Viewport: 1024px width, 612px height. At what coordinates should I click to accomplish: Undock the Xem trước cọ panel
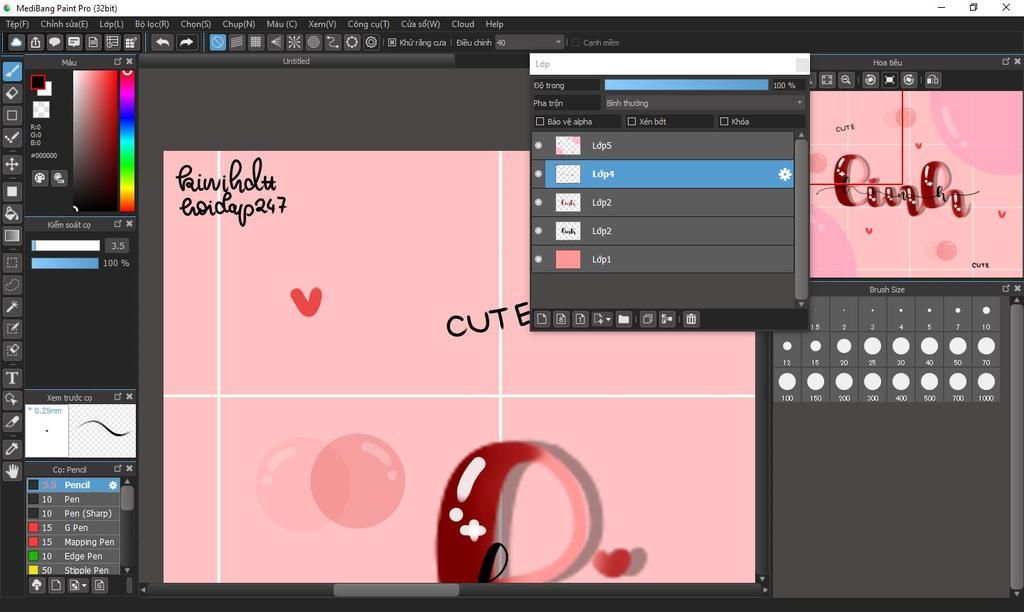pyautogui.click(x=118, y=397)
